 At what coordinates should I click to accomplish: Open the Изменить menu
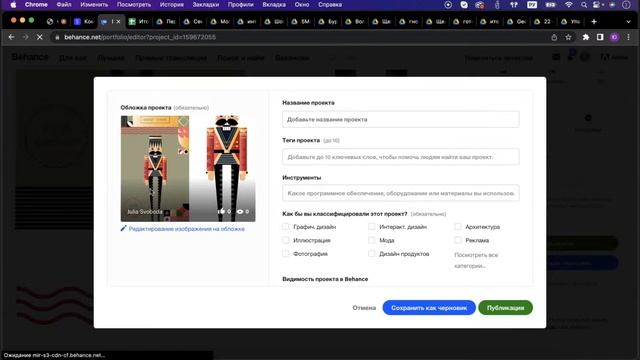[94, 5]
